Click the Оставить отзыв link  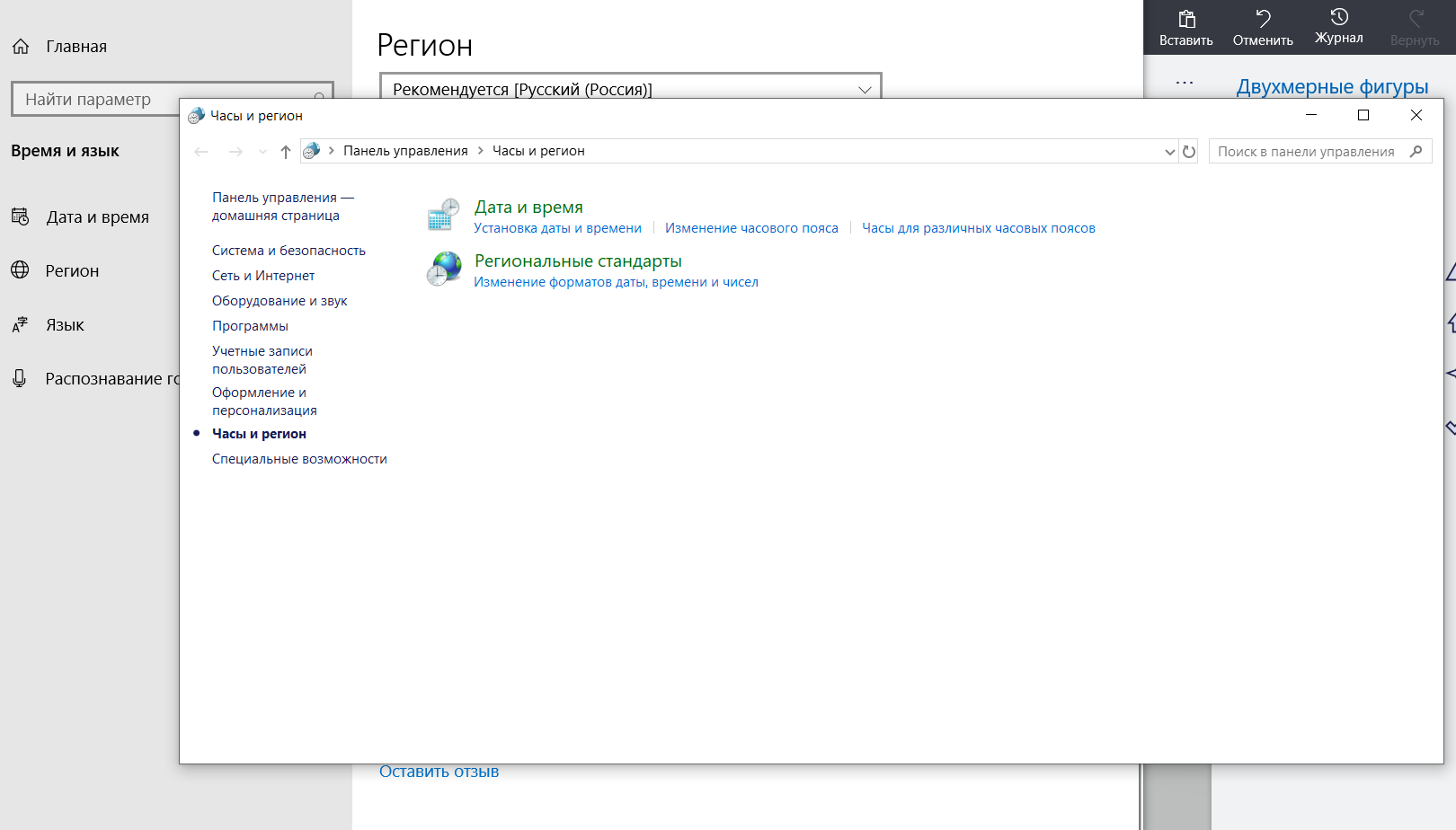439,772
